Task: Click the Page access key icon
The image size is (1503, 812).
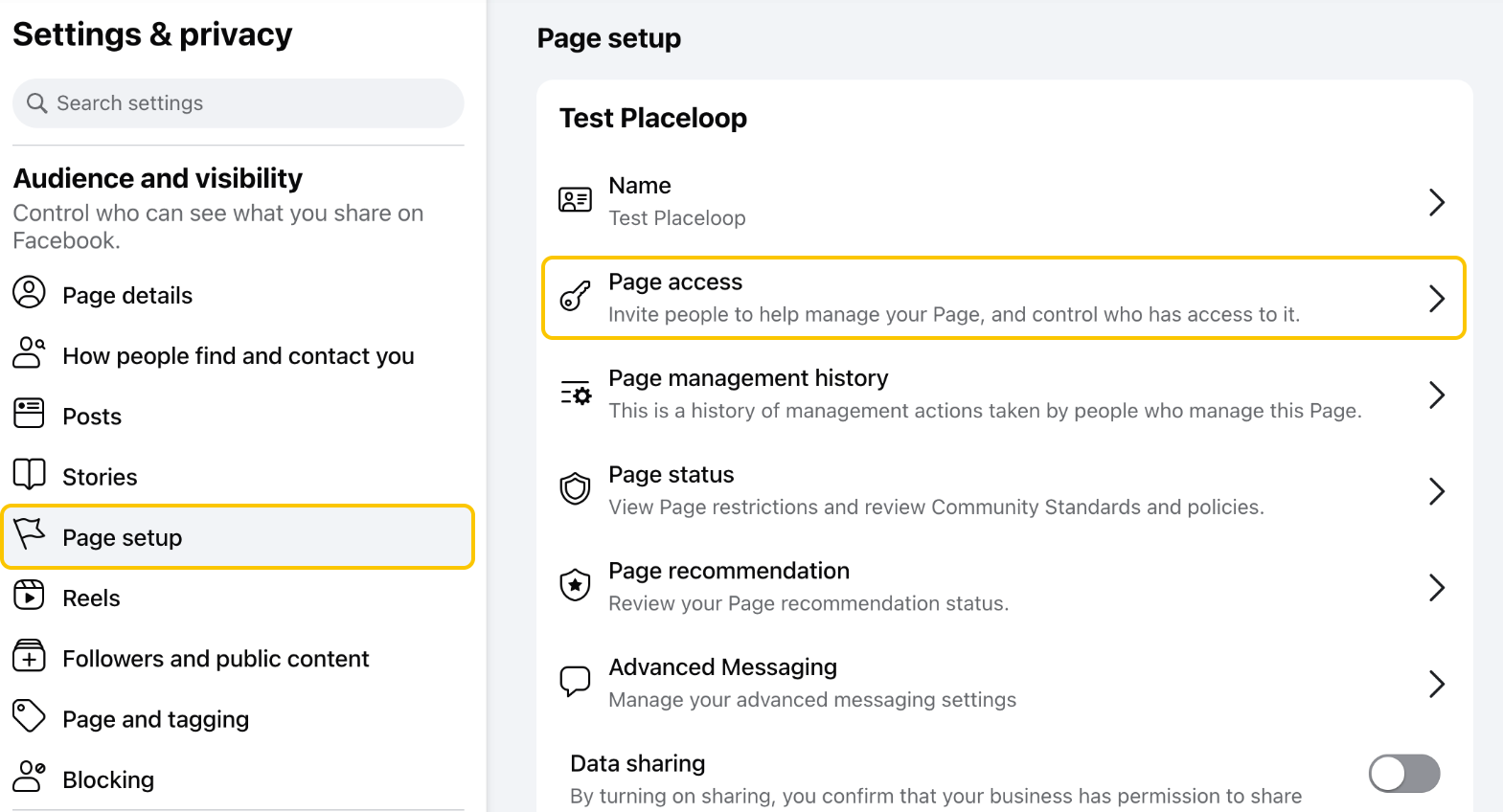Action: pos(575,297)
